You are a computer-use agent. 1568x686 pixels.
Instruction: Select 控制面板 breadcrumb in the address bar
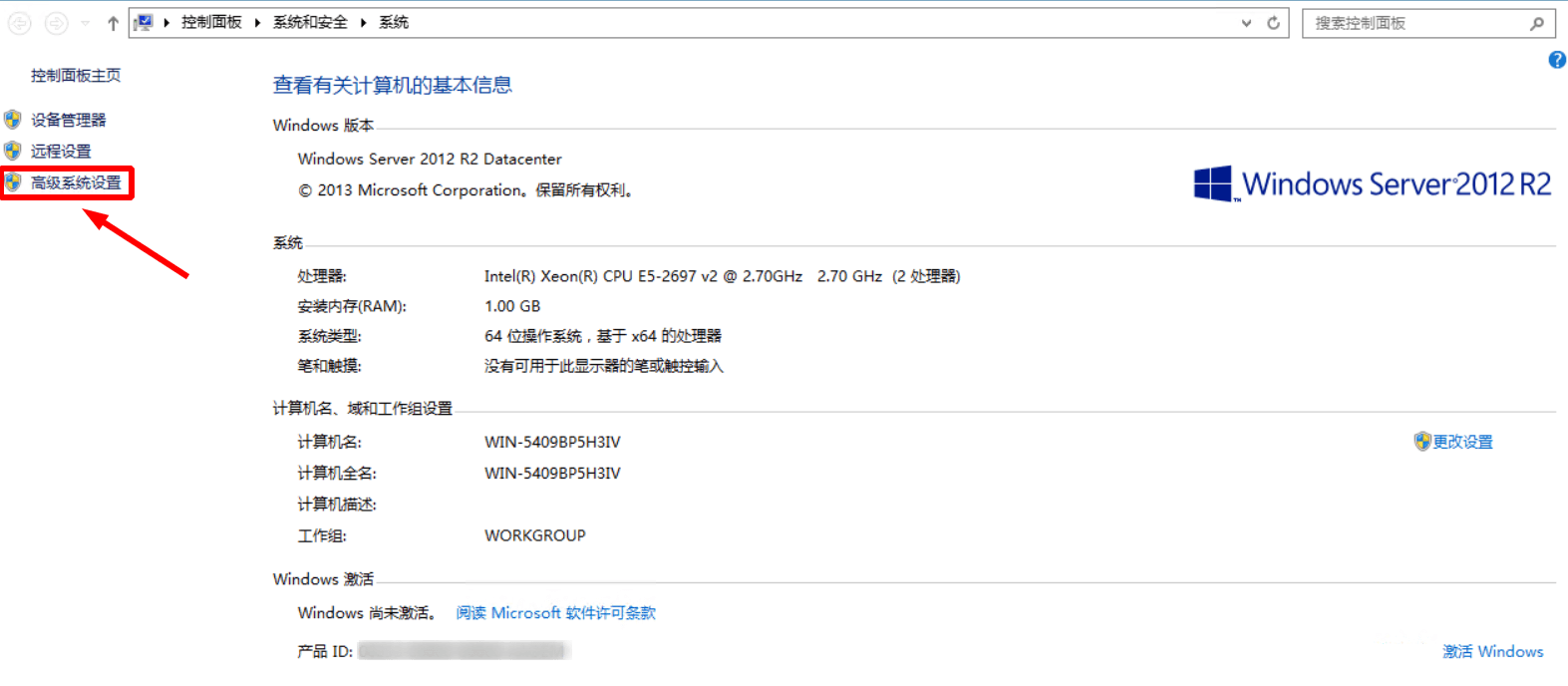tap(211, 22)
